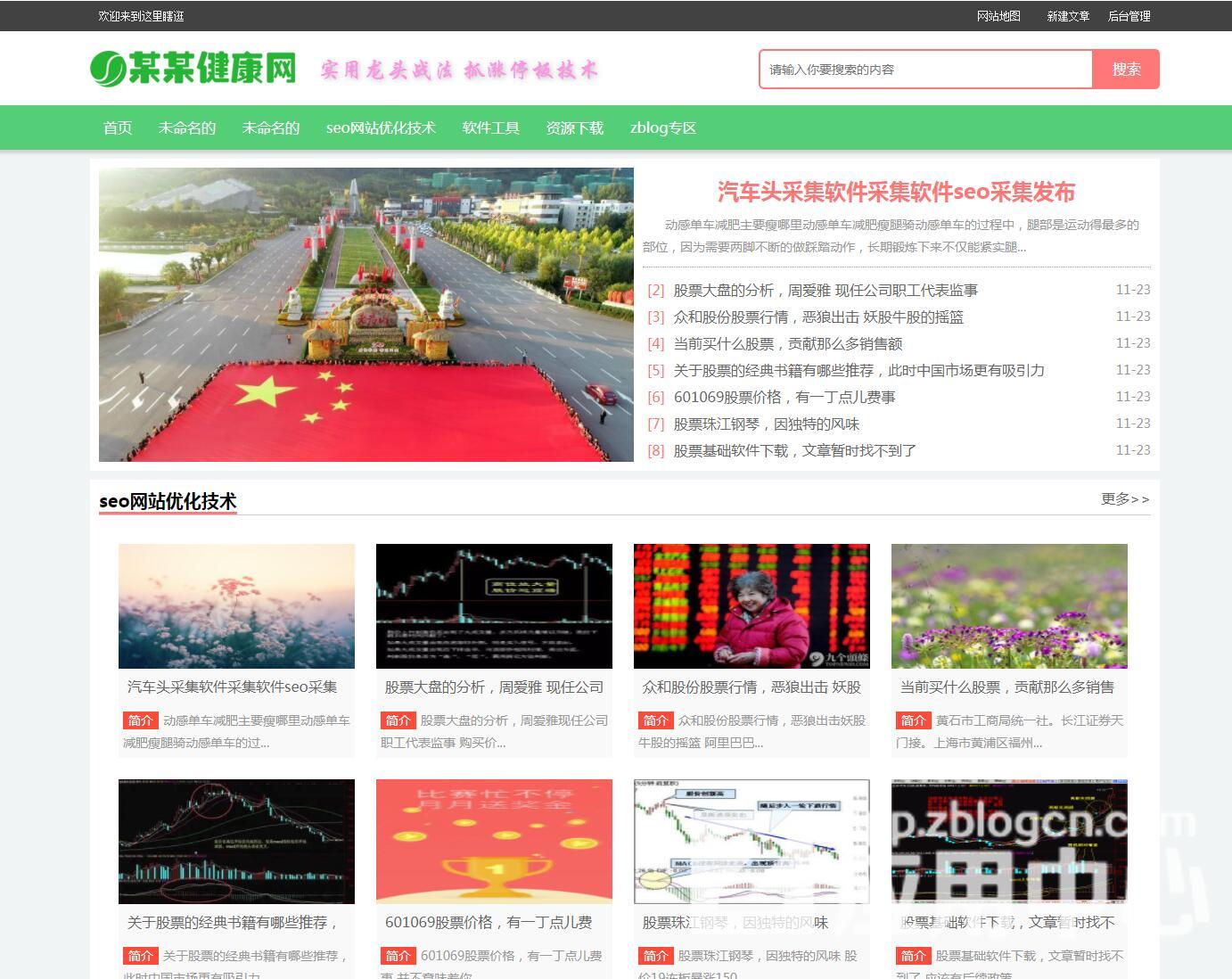
Task: Open the 后台管理 link
Action: [1129, 16]
